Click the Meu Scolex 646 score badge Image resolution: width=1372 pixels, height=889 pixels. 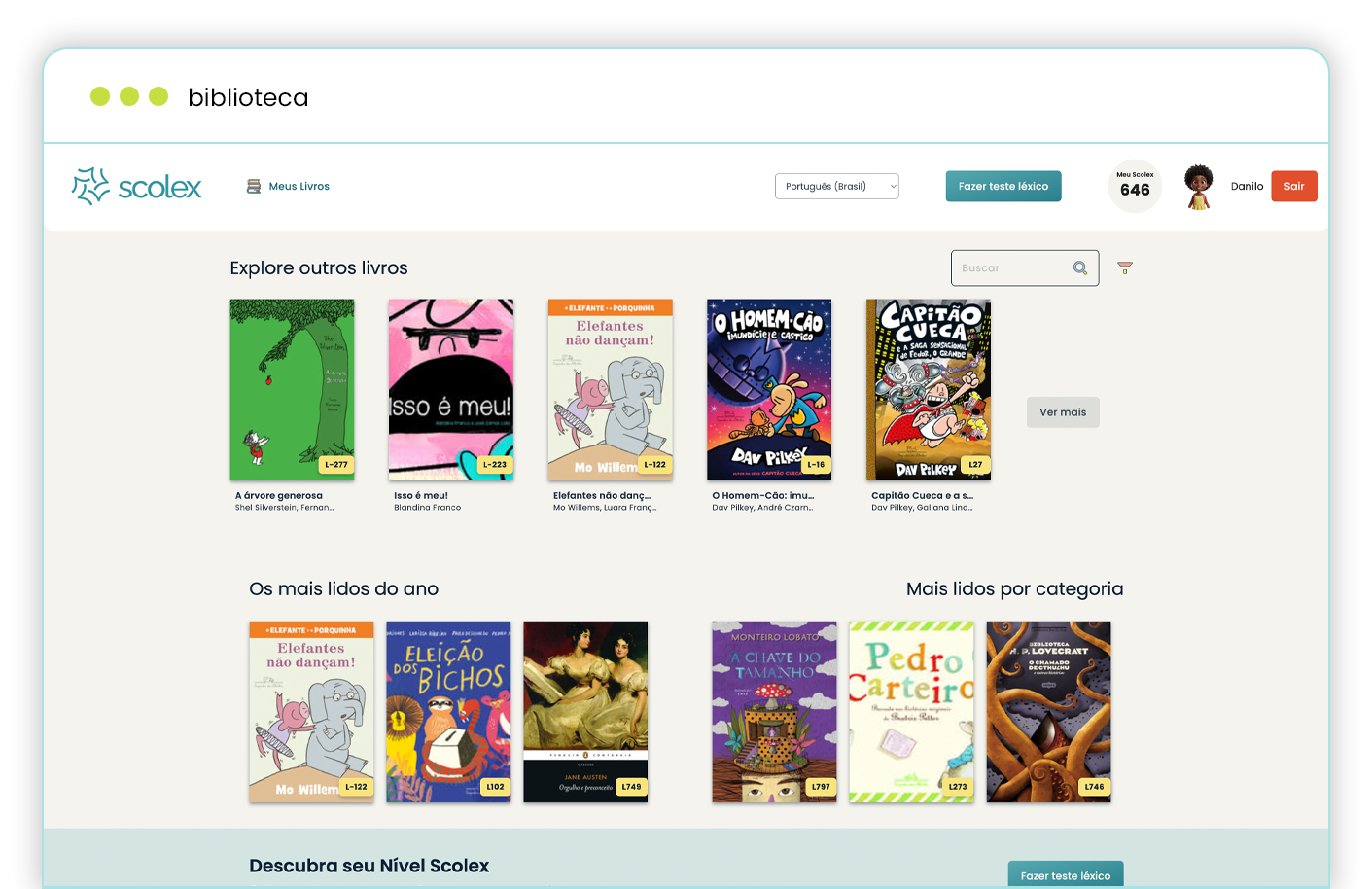pyautogui.click(x=1135, y=186)
